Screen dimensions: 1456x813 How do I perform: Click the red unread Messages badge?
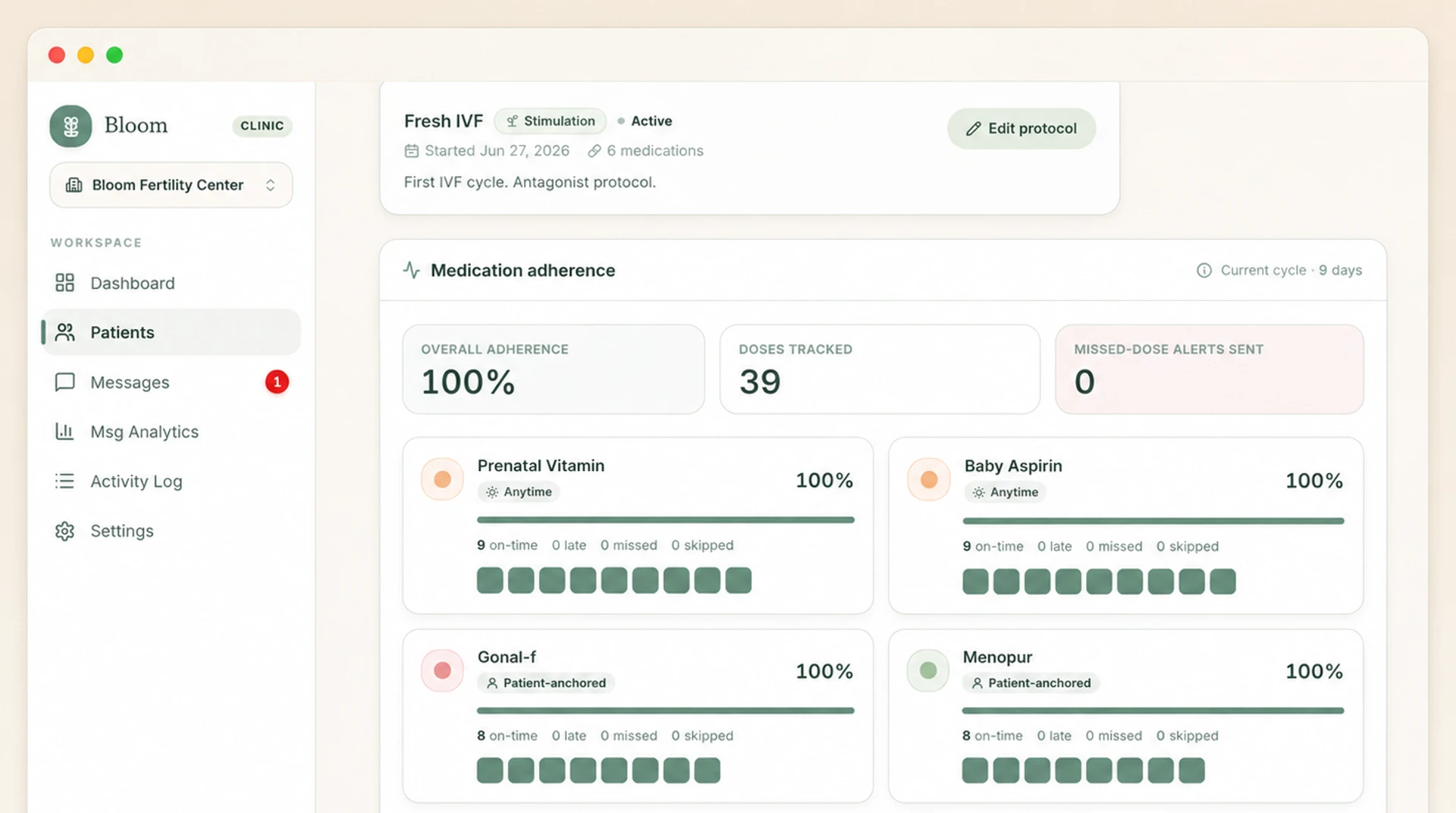pyautogui.click(x=277, y=381)
